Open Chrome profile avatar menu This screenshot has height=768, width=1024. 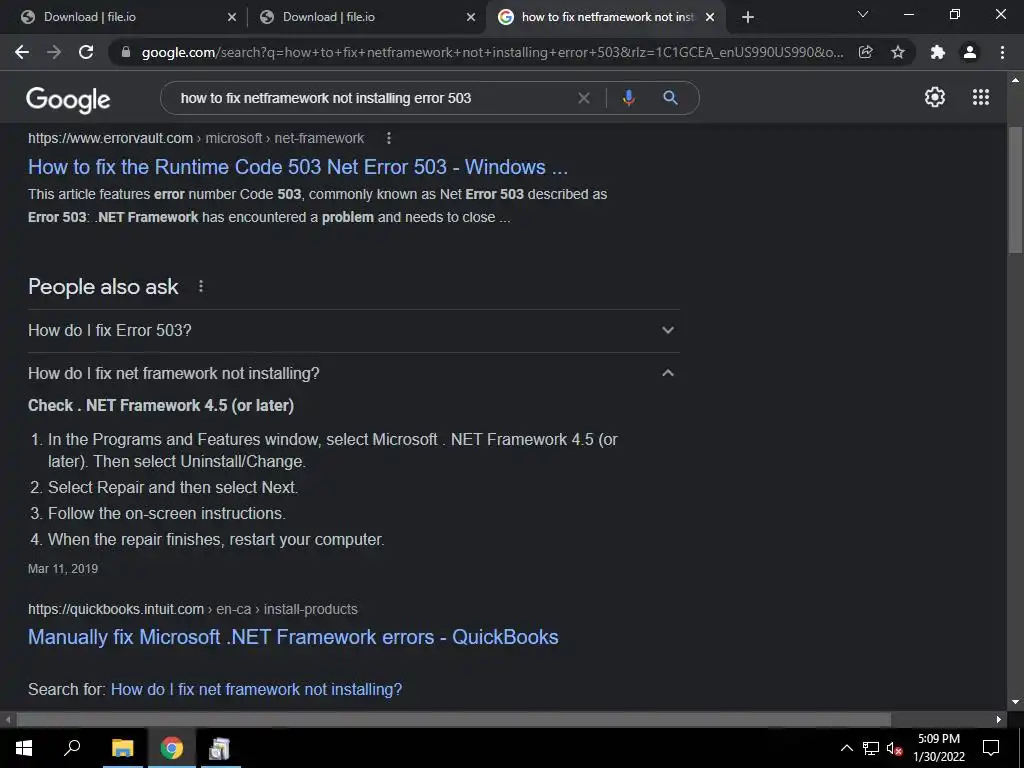(970, 52)
